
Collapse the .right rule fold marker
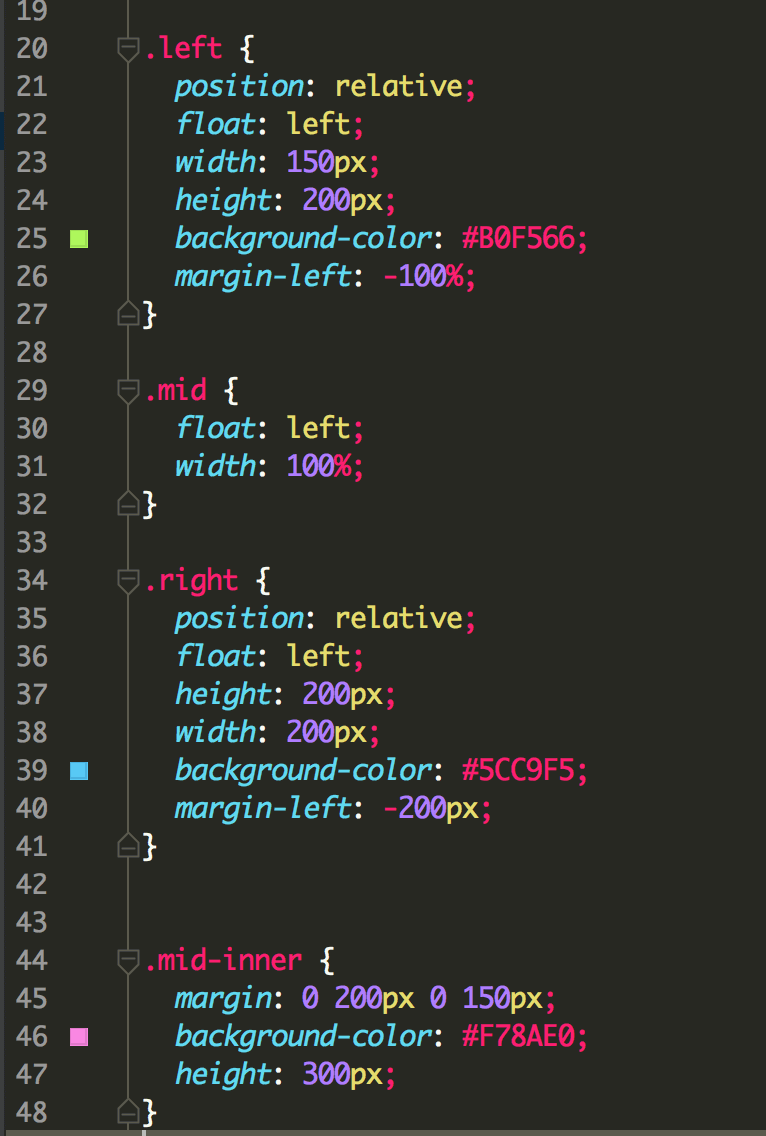(x=128, y=581)
